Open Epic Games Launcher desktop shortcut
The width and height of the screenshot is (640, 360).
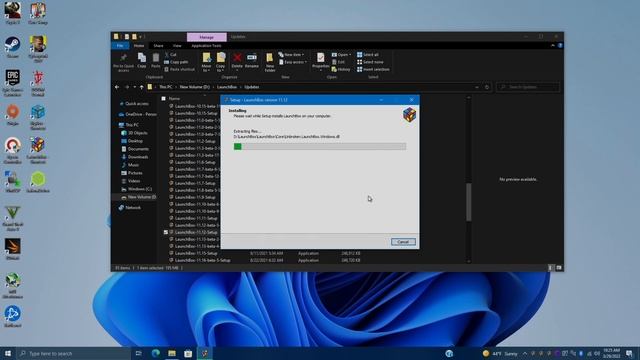click(13, 83)
